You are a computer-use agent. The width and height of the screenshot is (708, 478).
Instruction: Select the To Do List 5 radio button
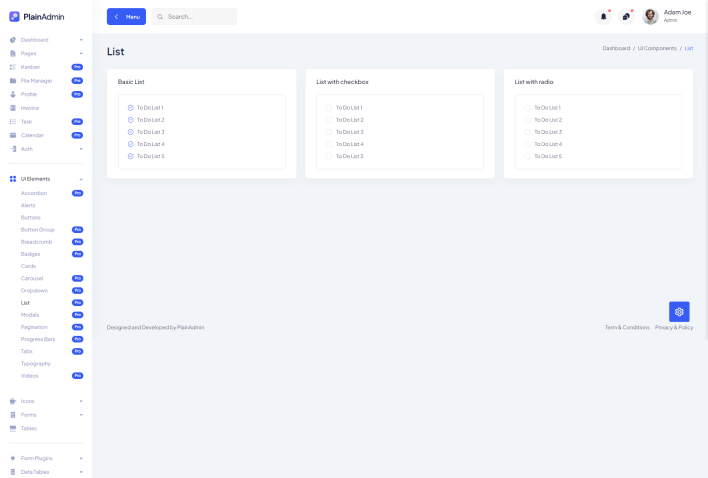(x=528, y=156)
